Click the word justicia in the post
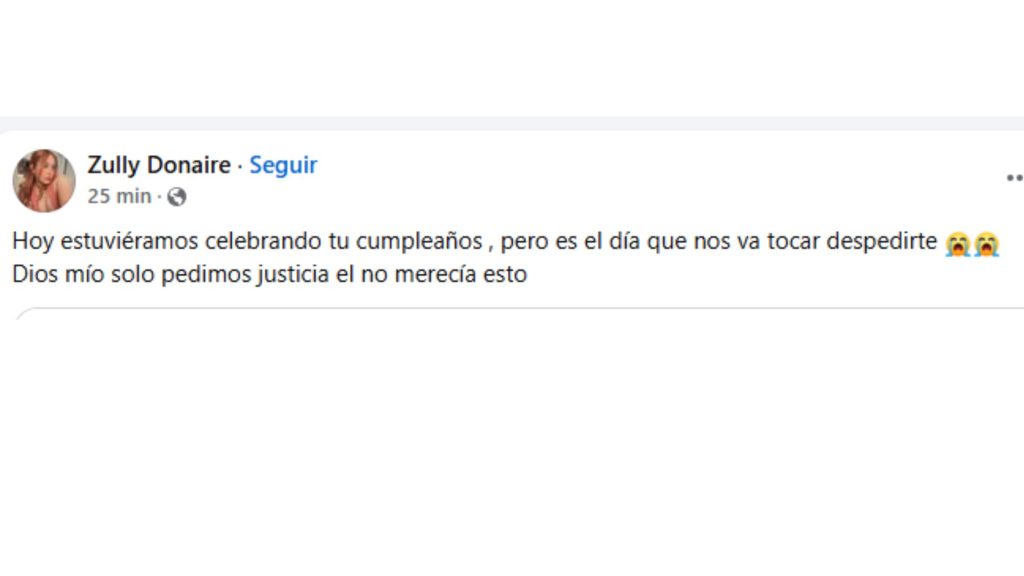The image size is (1024, 576). 293,274
